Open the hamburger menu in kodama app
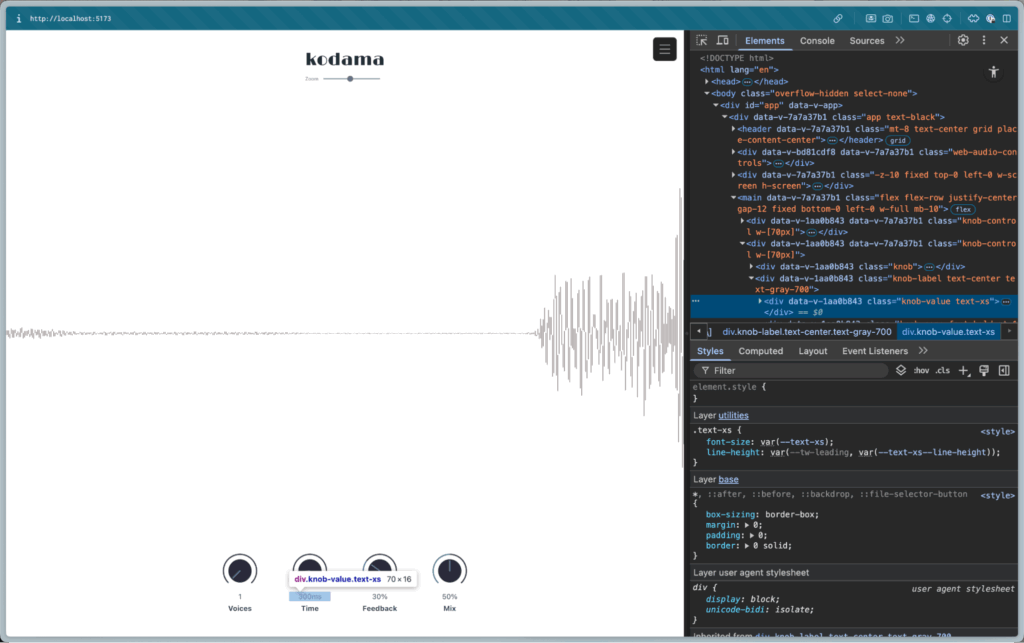The image size is (1024, 643). click(x=665, y=49)
